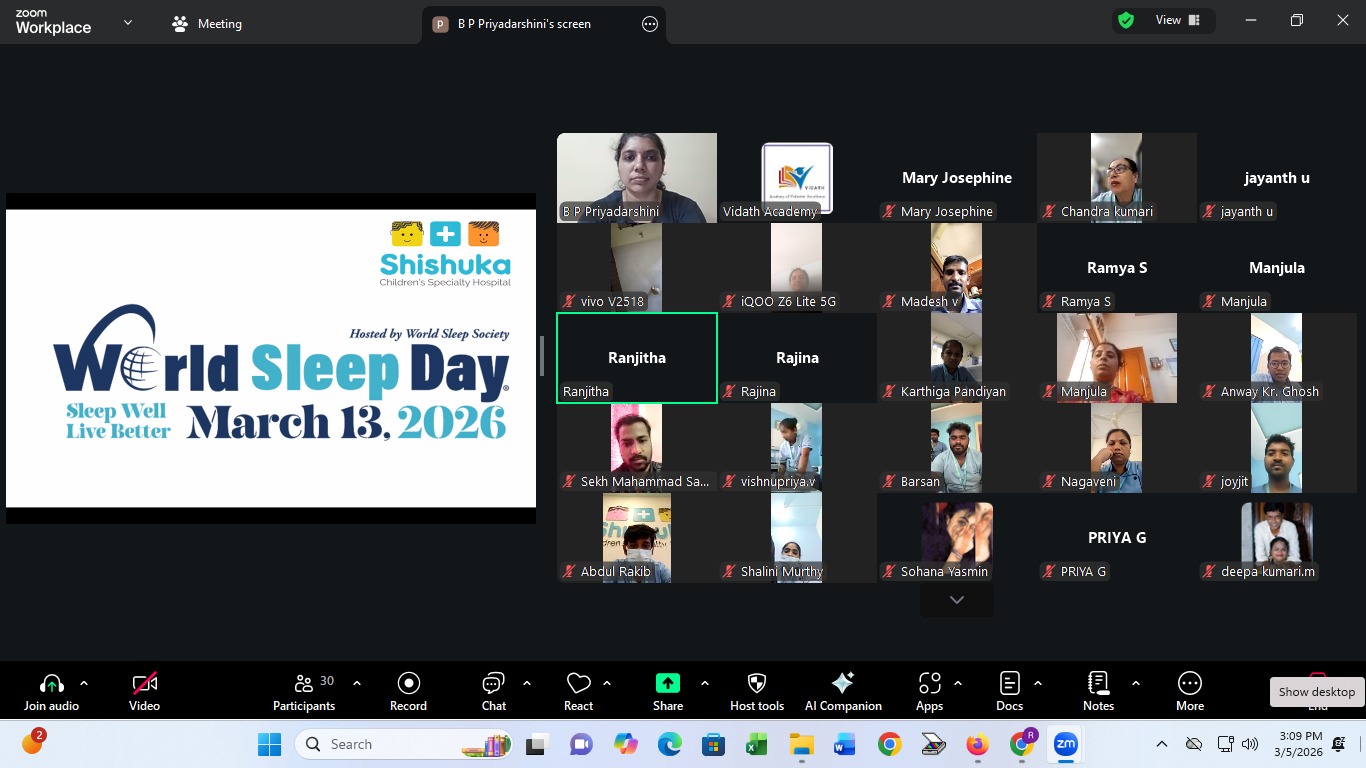Viewport: 1366px width, 768px height.
Task: Click the Record button
Action: 408,691
